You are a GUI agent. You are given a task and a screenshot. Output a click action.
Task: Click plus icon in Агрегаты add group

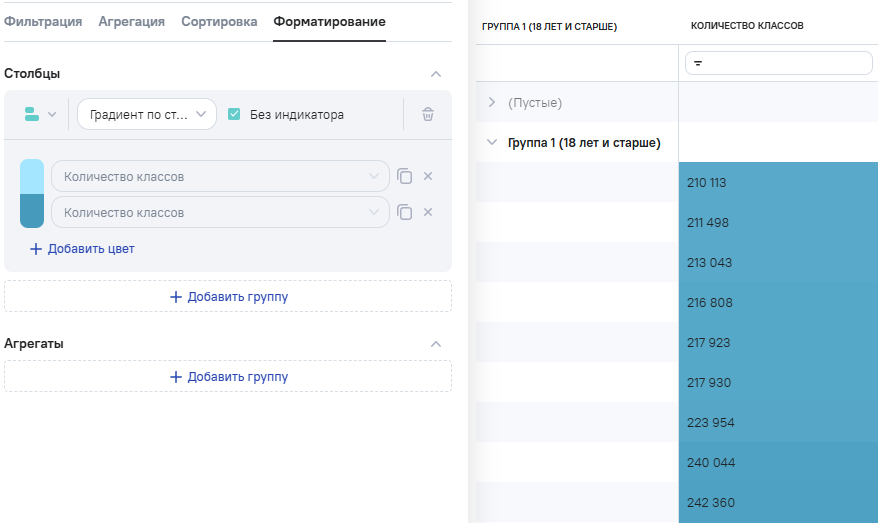(176, 377)
